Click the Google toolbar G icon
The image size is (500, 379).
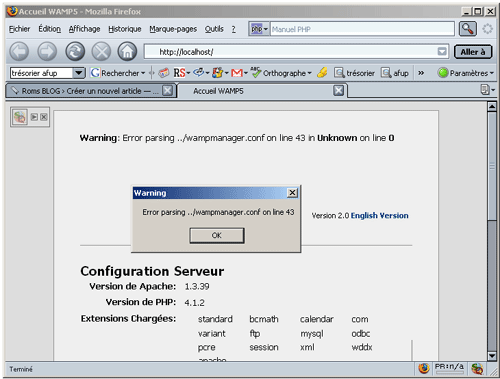(95, 73)
